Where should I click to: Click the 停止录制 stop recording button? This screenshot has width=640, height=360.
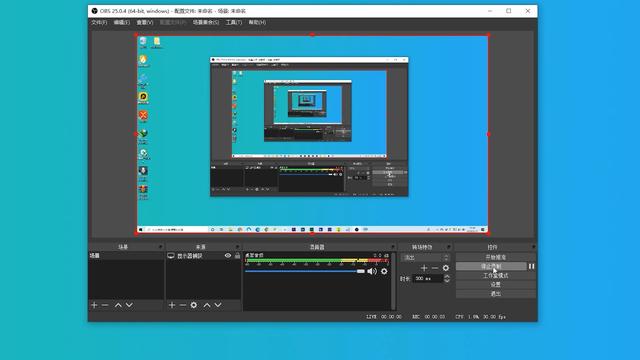pos(491,266)
